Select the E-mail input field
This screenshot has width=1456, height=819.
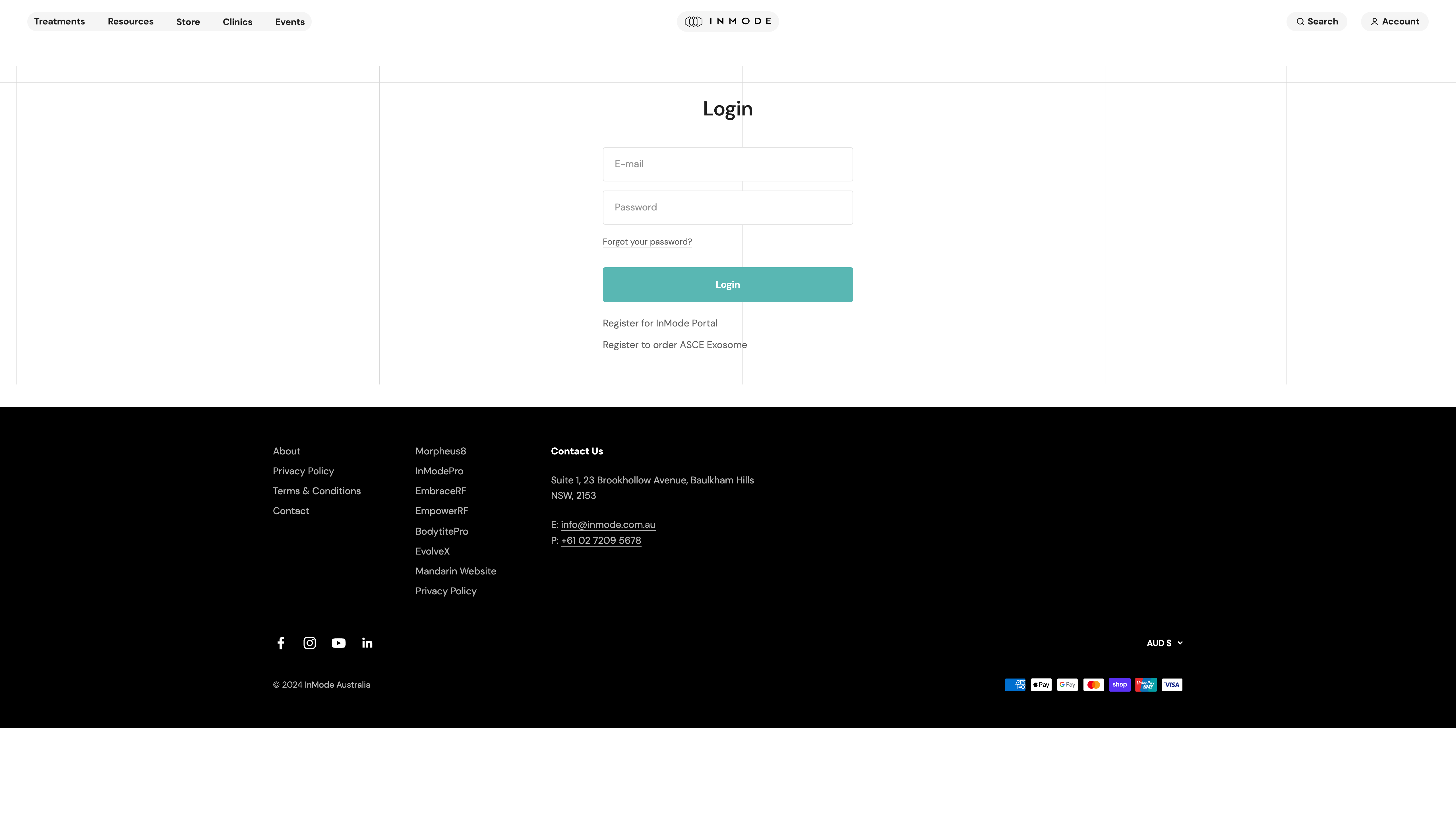coord(728,164)
